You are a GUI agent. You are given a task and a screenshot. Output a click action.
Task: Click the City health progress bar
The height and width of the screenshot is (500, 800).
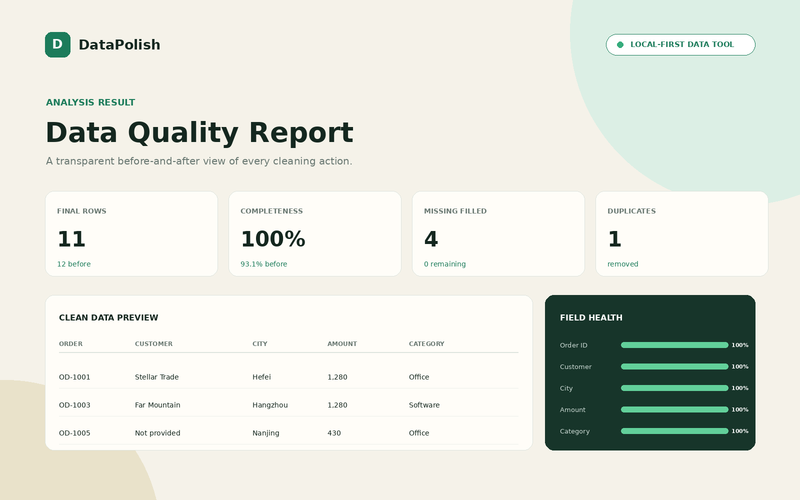coord(674,388)
